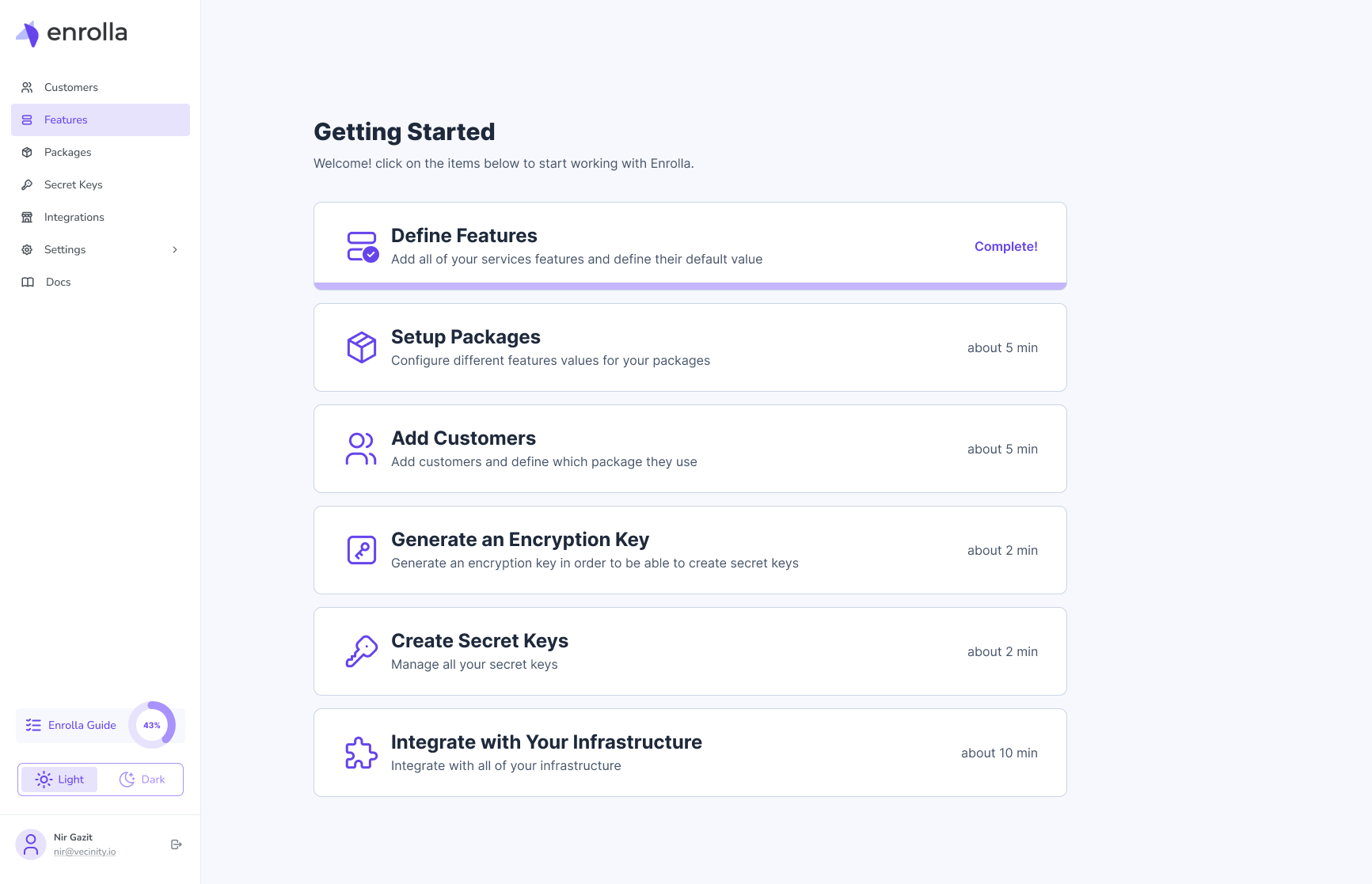Click the Generate an Encryption Key icon
This screenshot has height=884, width=1372.
coord(362,550)
